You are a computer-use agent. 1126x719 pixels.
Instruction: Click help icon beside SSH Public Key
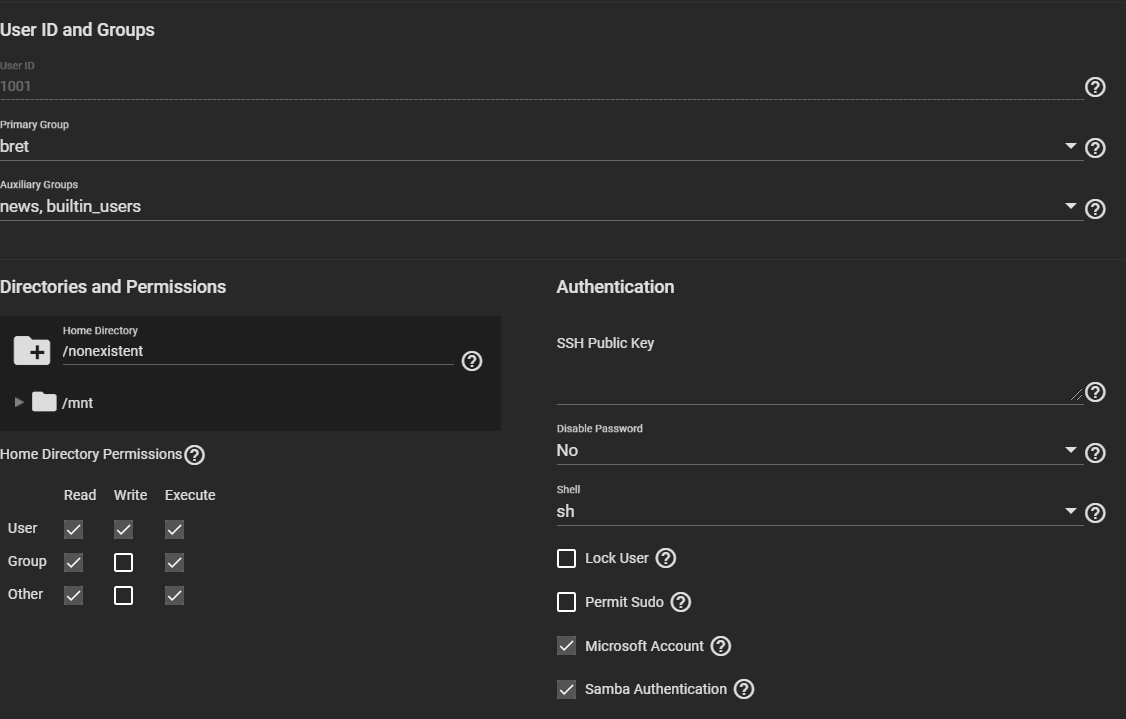pos(1095,392)
